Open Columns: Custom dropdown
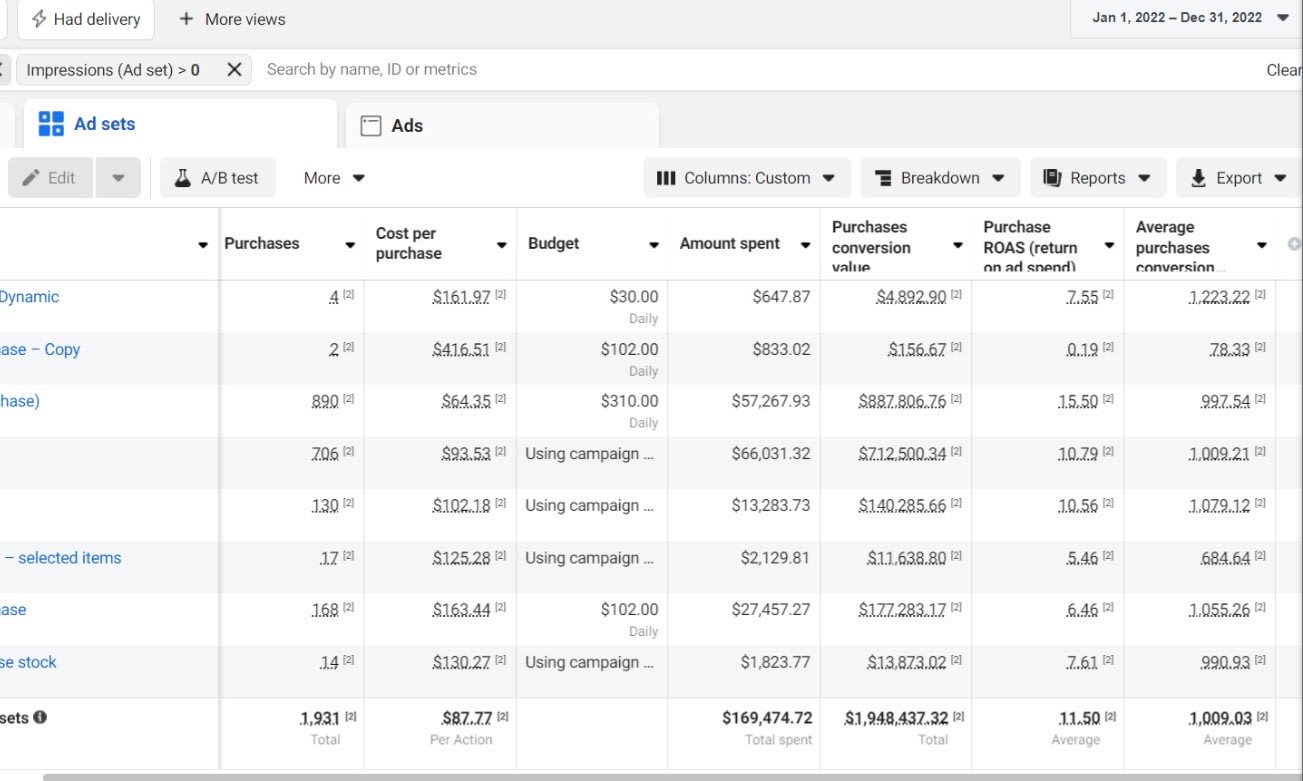The image size is (1303, 781). [x=746, y=178]
